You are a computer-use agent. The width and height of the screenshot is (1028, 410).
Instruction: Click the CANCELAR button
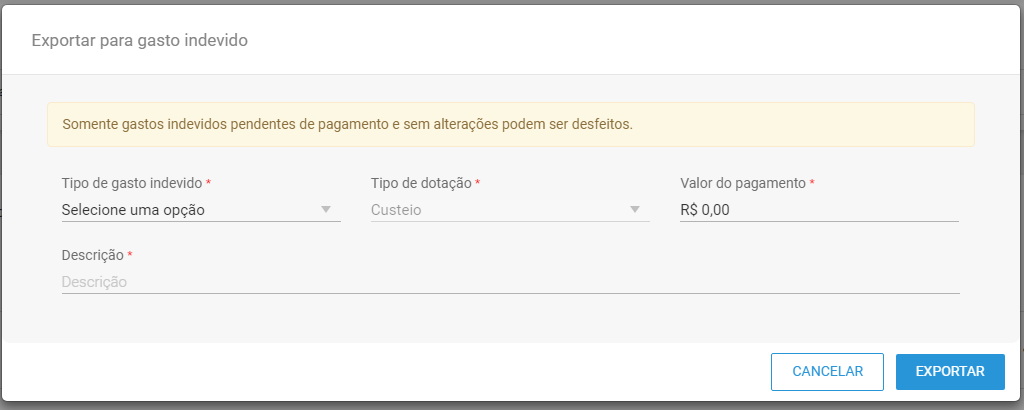coord(827,371)
